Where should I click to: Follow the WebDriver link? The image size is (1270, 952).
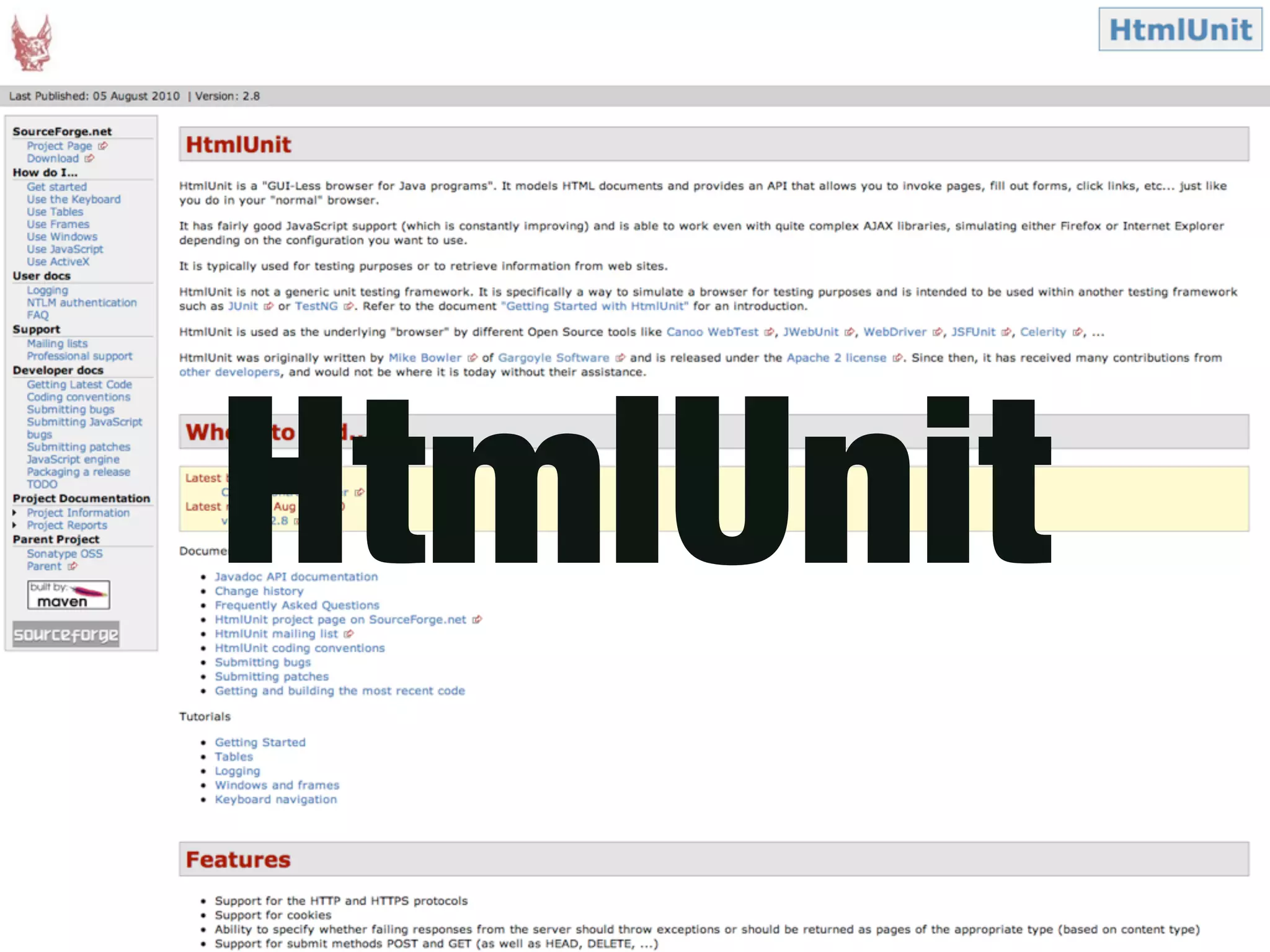coord(895,332)
